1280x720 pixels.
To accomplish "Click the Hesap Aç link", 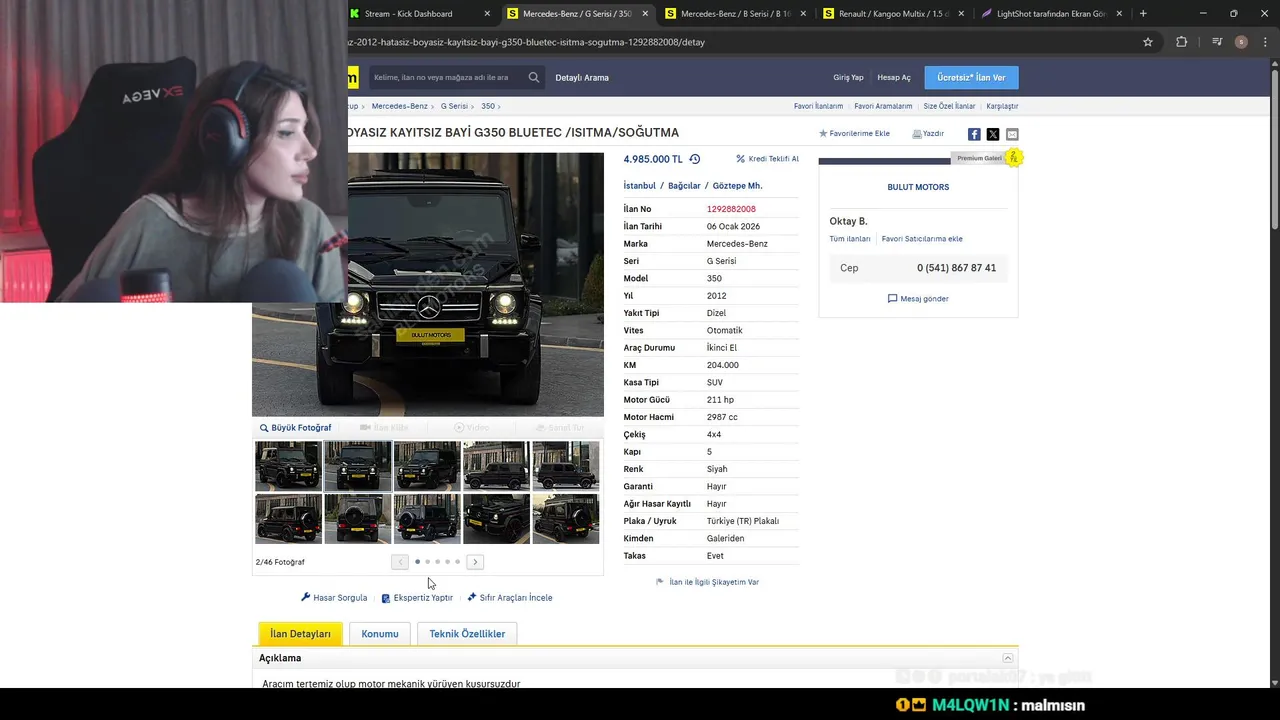I will pos(894,77).
